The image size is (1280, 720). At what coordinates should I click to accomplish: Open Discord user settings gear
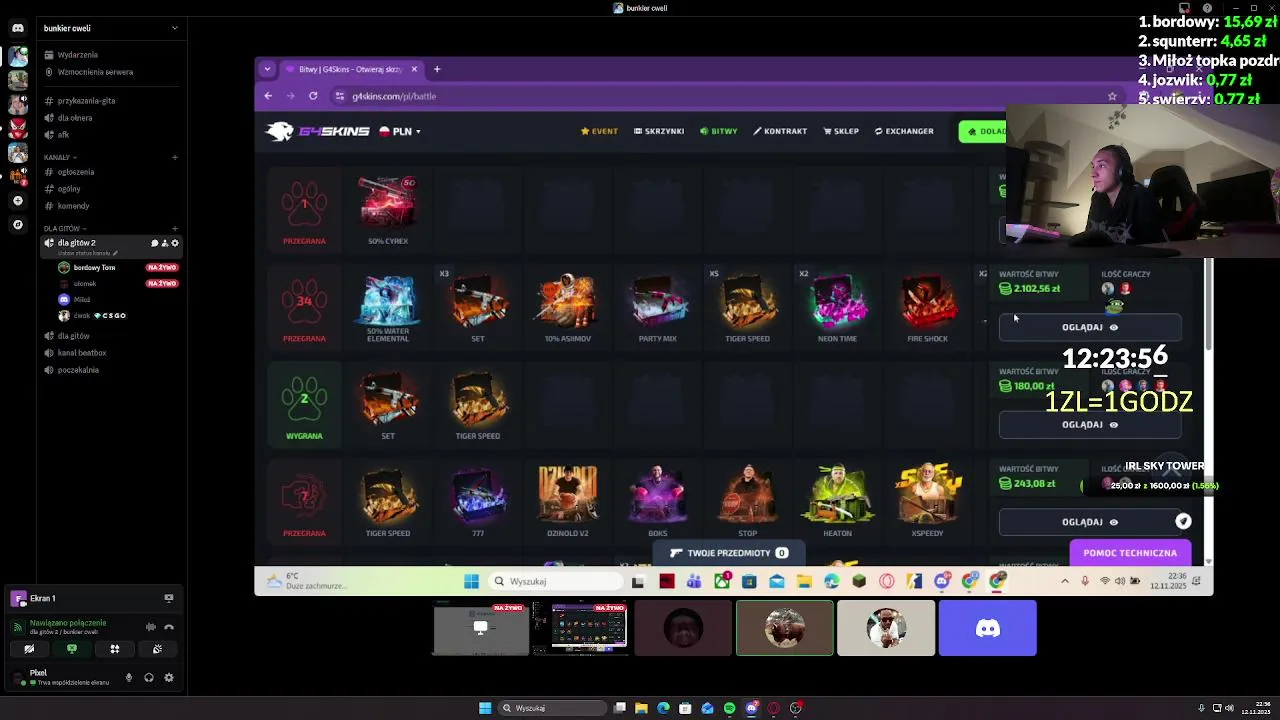point(168,677)
